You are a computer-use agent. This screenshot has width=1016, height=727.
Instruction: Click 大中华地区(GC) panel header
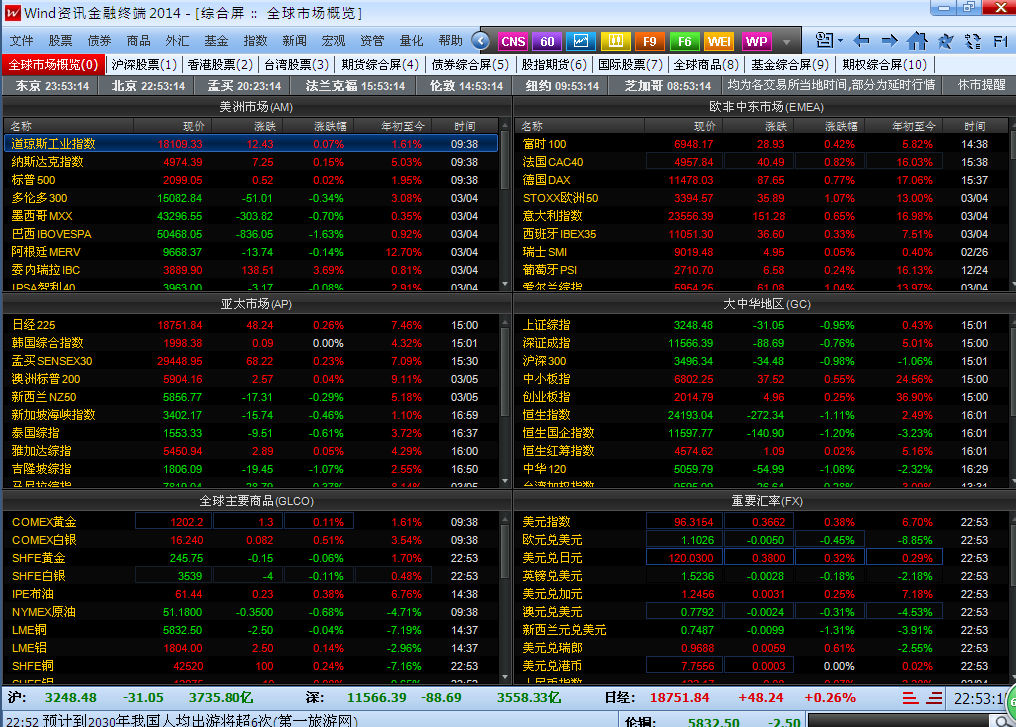767,304
